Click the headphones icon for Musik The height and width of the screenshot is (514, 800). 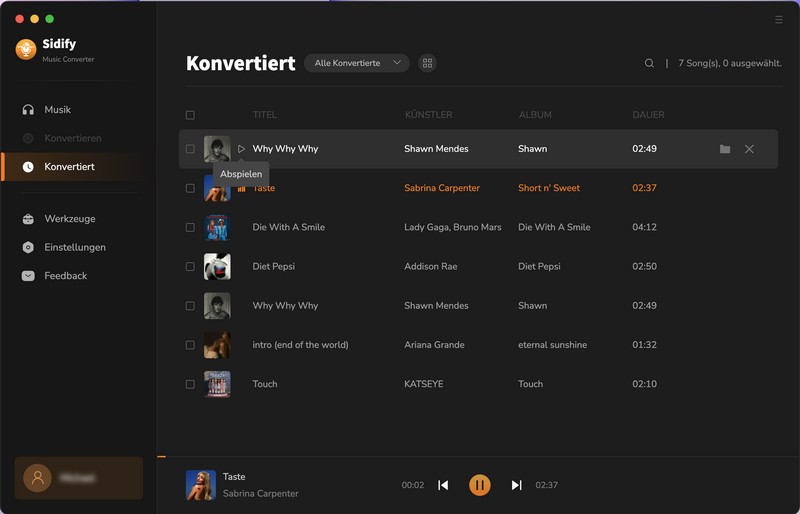[x=28, y=110]
